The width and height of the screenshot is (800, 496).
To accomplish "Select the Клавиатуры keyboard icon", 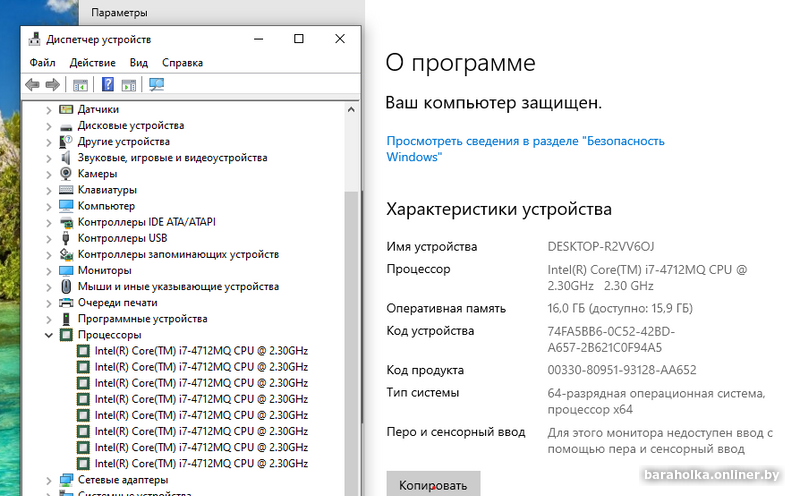I will 66,190.
